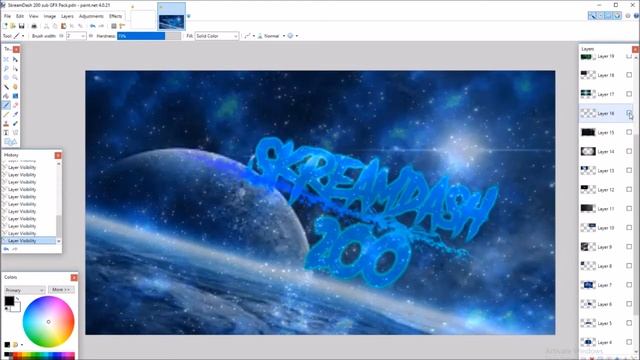Toggle Tools window button at top right
The image size is (640, 360).
[592, 16]
